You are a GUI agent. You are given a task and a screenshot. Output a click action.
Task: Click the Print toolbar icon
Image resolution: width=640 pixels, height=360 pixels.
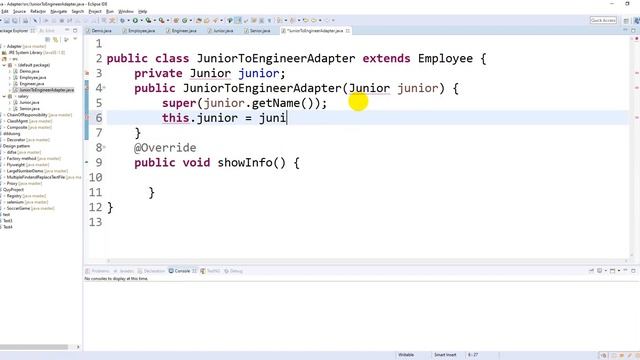(x=25, y=20)
